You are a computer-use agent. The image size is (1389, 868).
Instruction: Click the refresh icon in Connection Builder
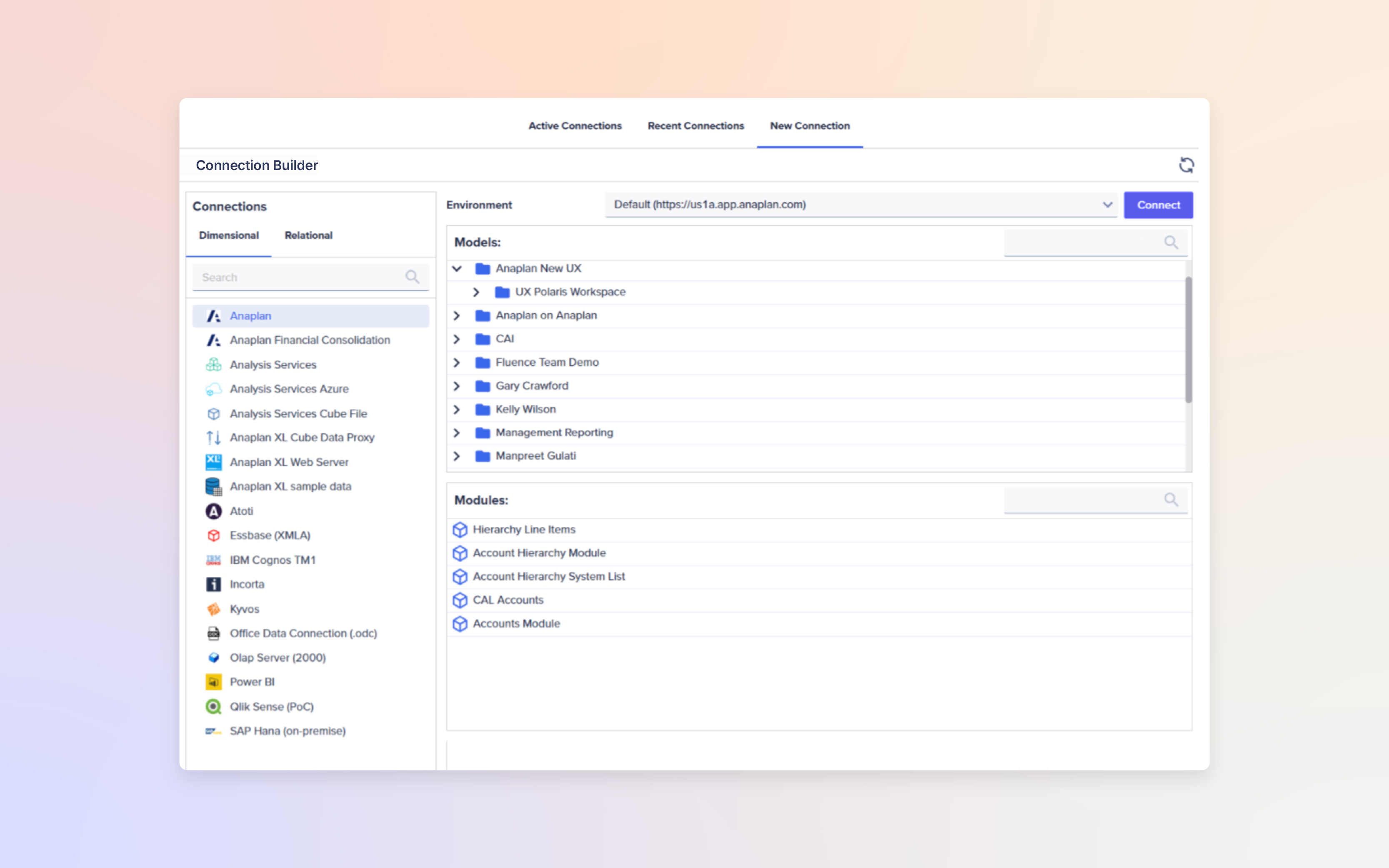click(x=1186, y=165)
